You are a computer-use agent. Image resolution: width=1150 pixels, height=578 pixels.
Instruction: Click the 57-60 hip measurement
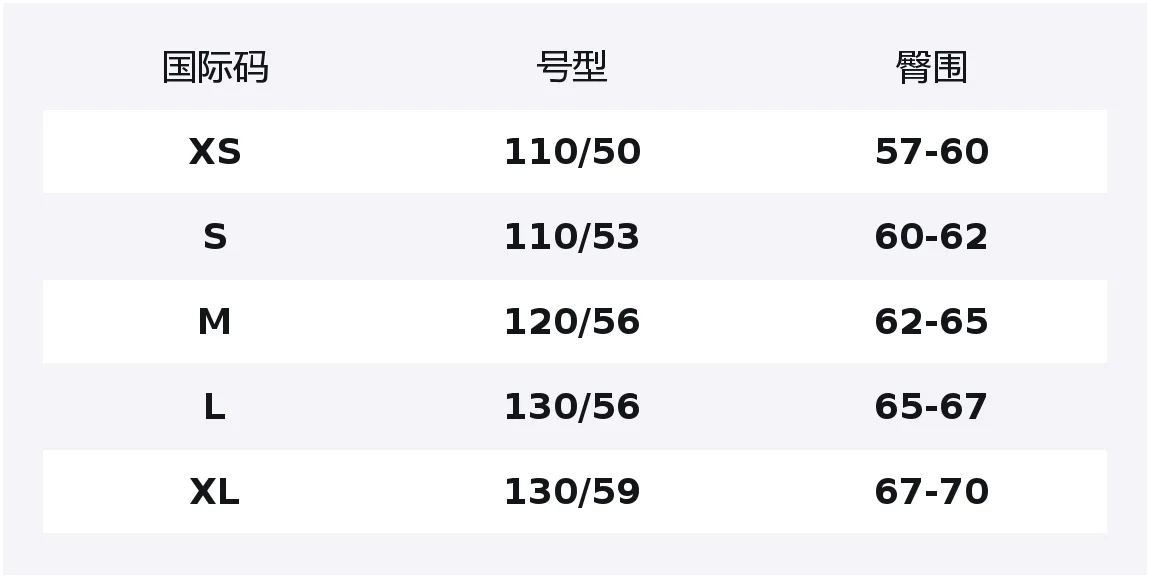click(931, 152)
